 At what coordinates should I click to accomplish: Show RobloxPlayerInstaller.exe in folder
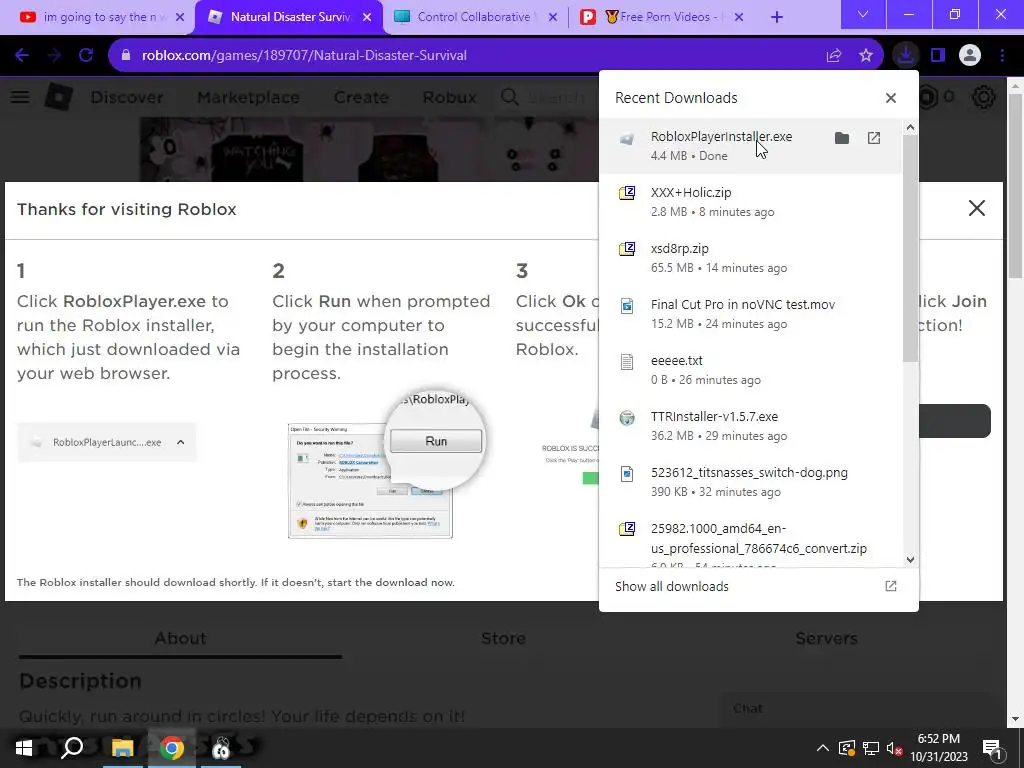[842, 138]
